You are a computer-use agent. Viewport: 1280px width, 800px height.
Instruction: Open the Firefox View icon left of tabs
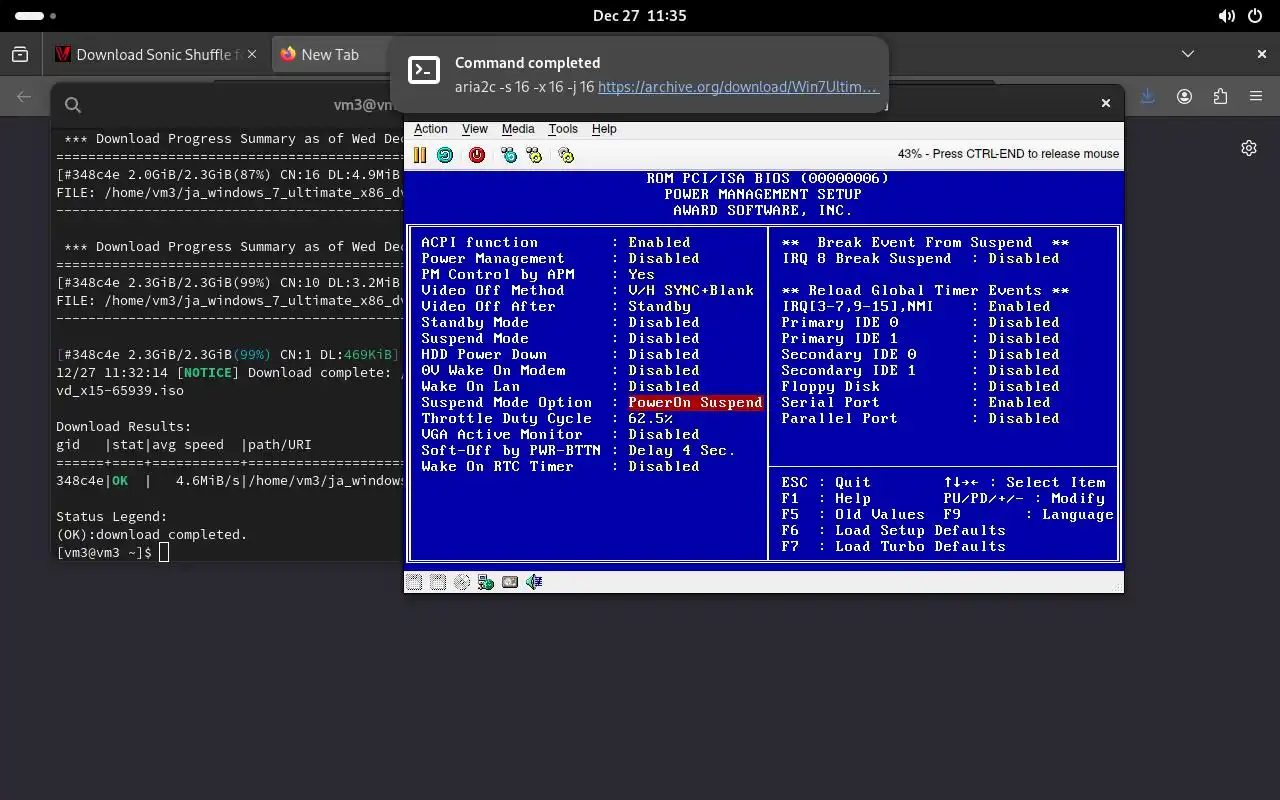pyautogui.click(x=20, y=55)
